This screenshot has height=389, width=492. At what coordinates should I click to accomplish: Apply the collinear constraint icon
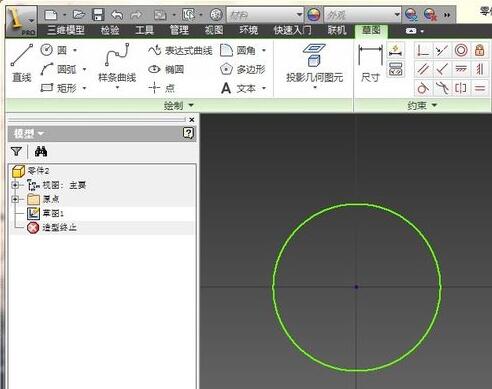[442, 50]
